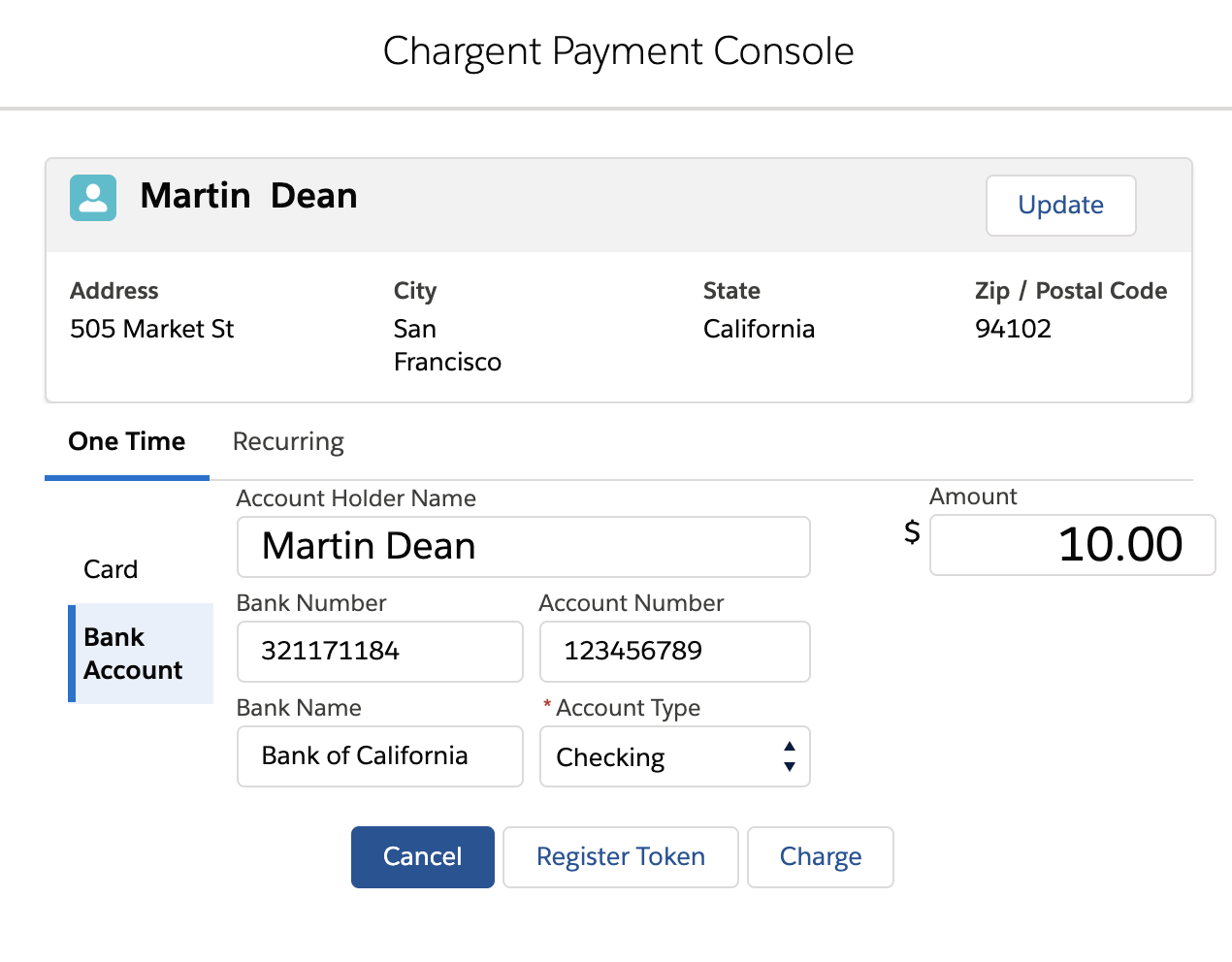This screenshot has height=962, width=1232.
Task: Click the Update button
Action: [1060, 205]
